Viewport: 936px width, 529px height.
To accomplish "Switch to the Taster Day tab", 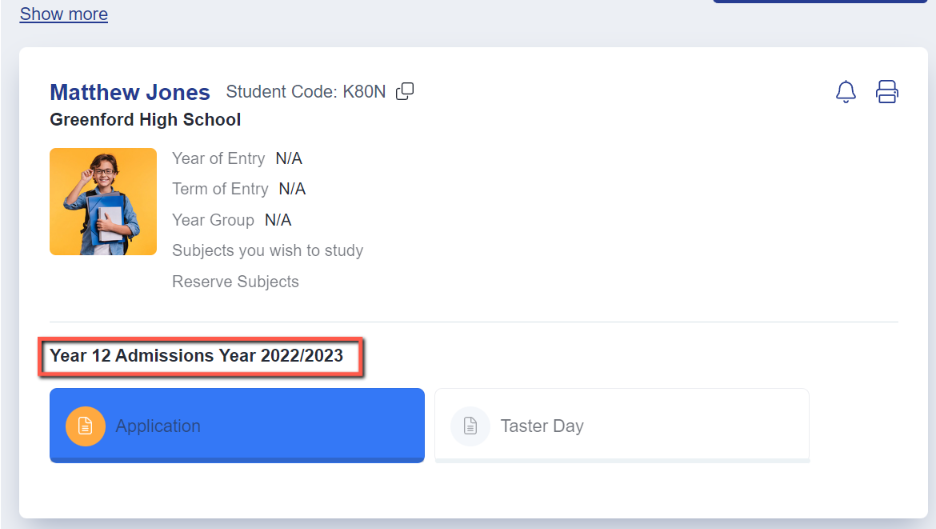I will [622, 426].
